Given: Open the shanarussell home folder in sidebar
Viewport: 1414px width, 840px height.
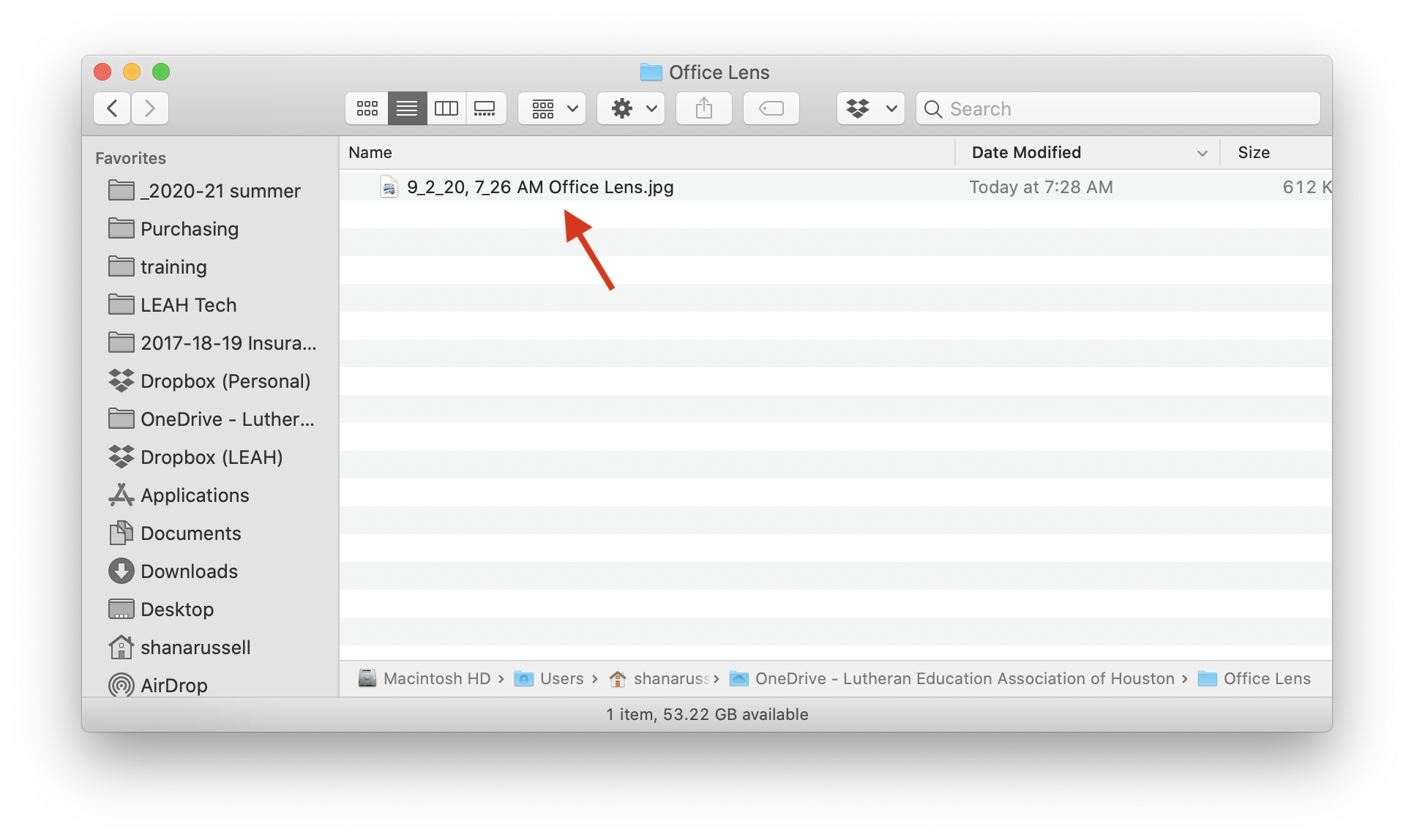Looking at the screenshot, I should [211, 648].
